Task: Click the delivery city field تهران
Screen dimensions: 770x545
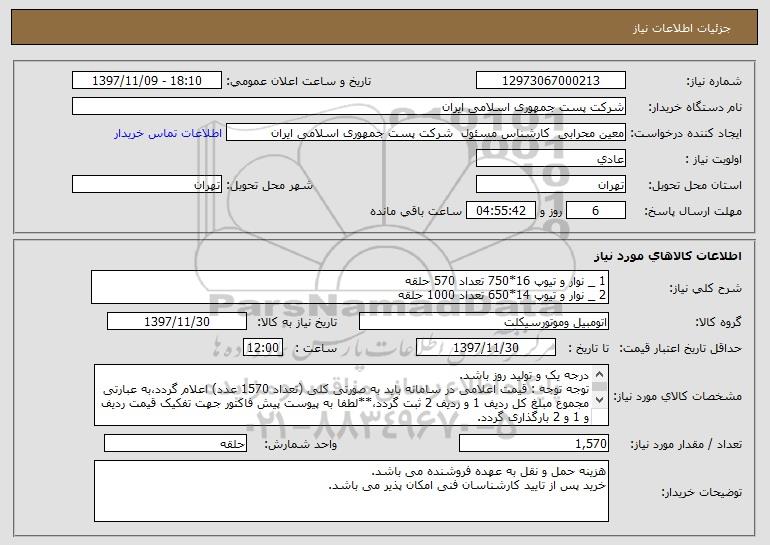Action: [147, 185]
